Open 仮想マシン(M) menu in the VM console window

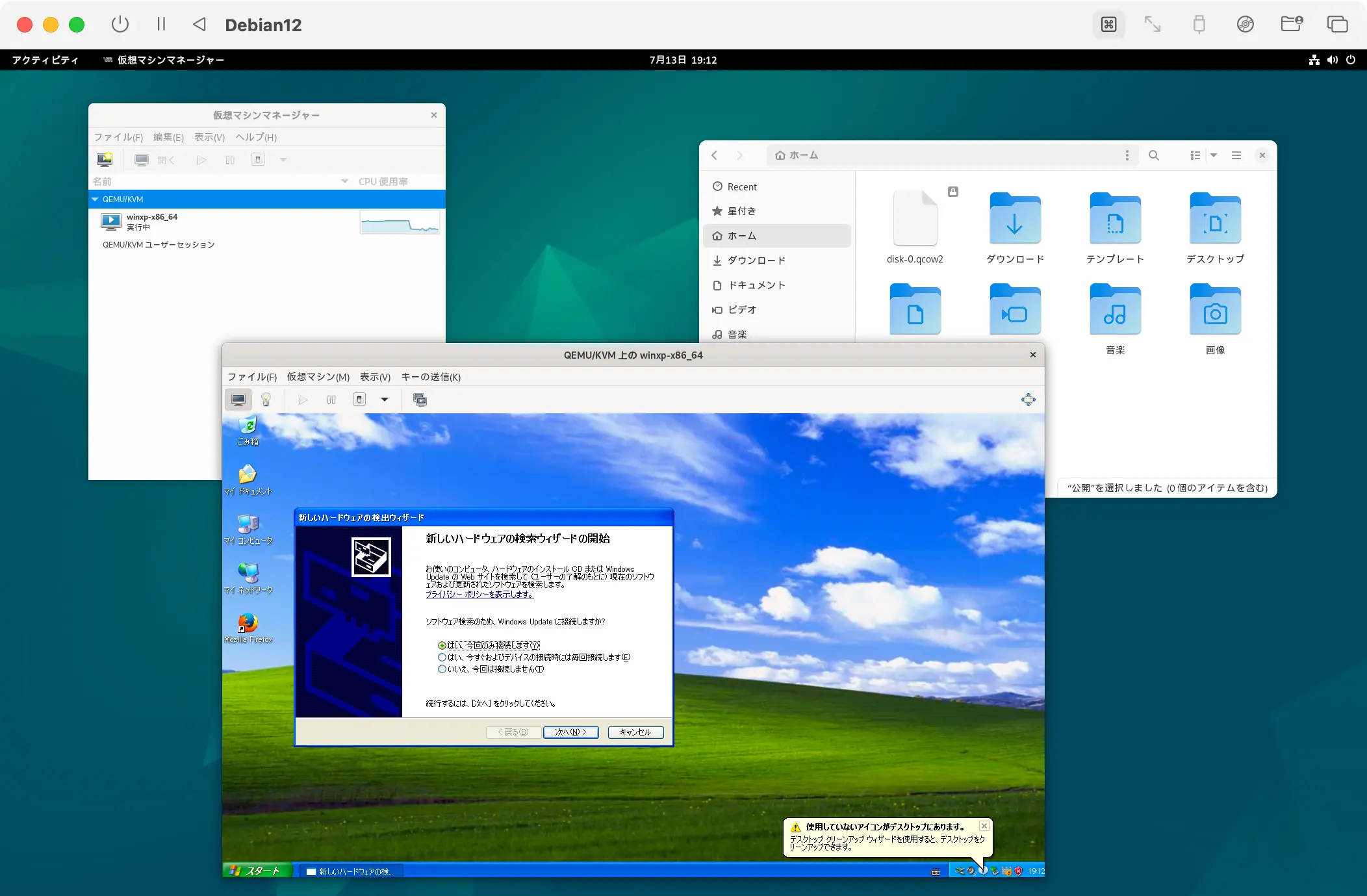[318, 377]
